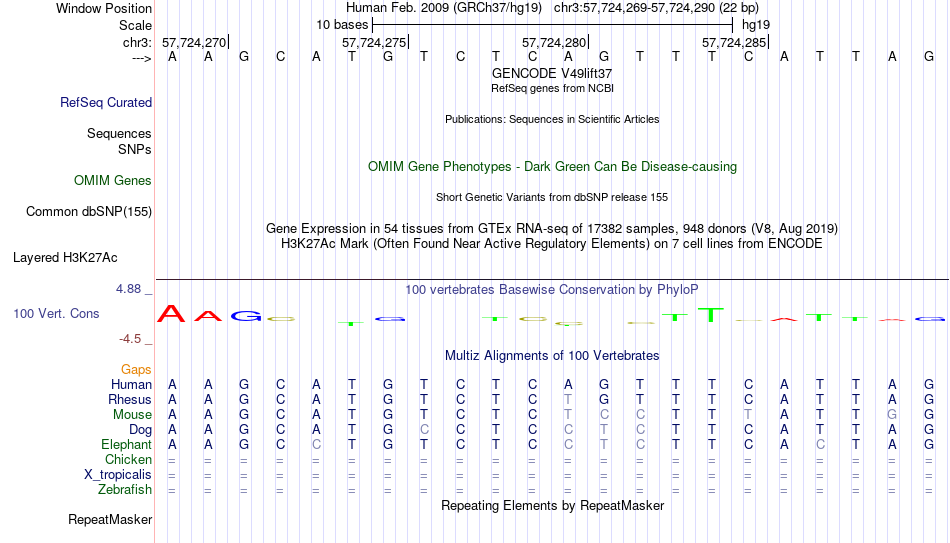Click the blue G conservation logo letter
Viewport: 950px width, 543px height.
pyautogui.click(x=246, y=316)
